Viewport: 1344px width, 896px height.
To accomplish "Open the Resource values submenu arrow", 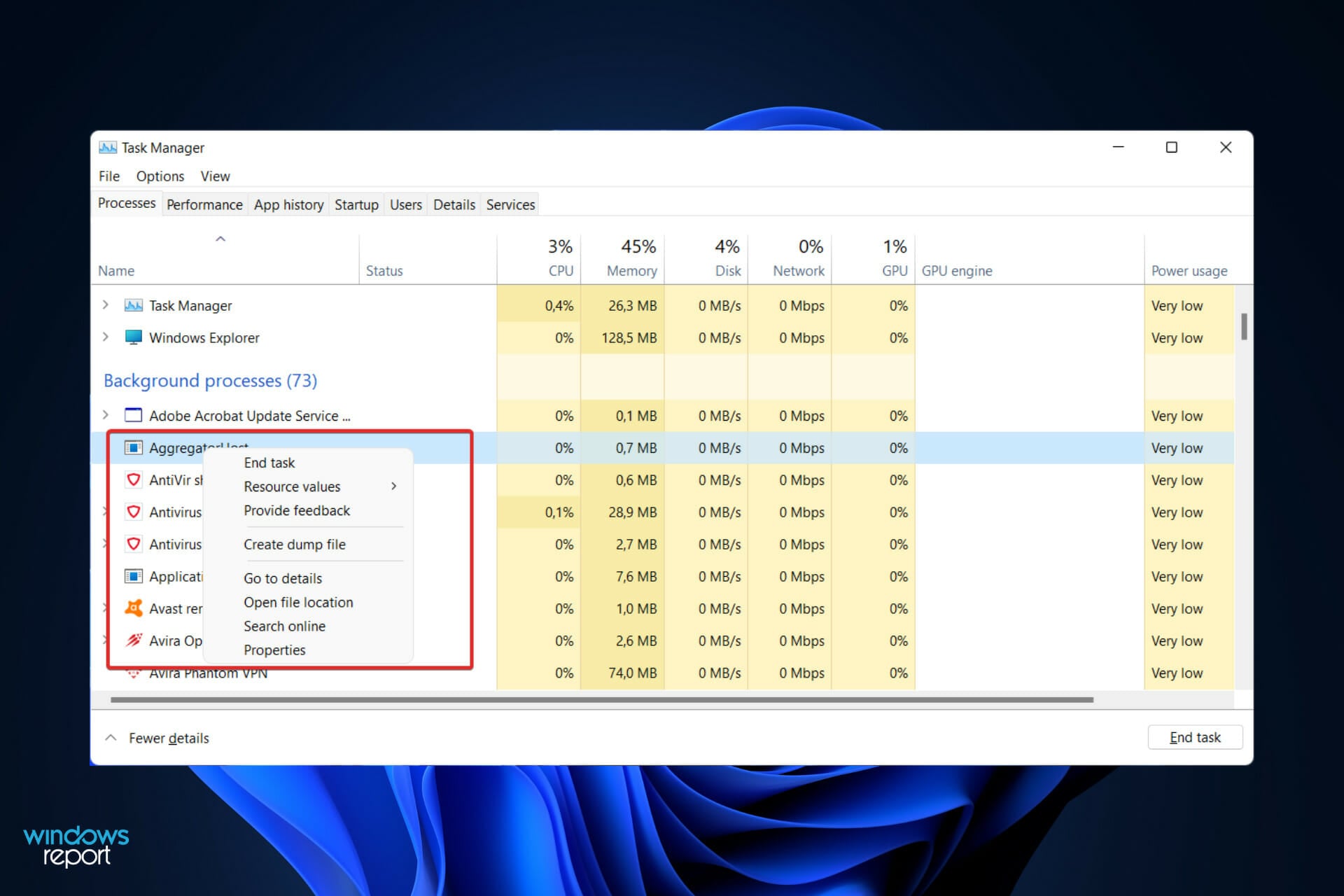I will click(394, 486).
